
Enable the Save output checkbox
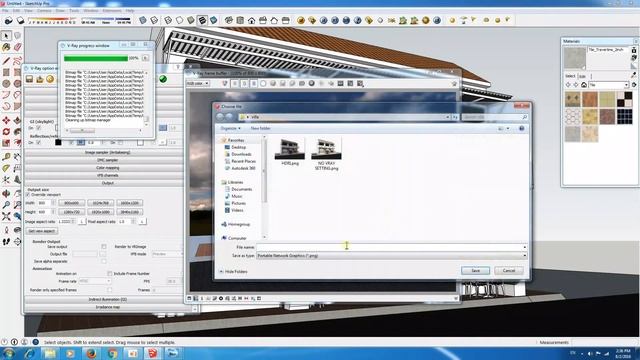104,247
